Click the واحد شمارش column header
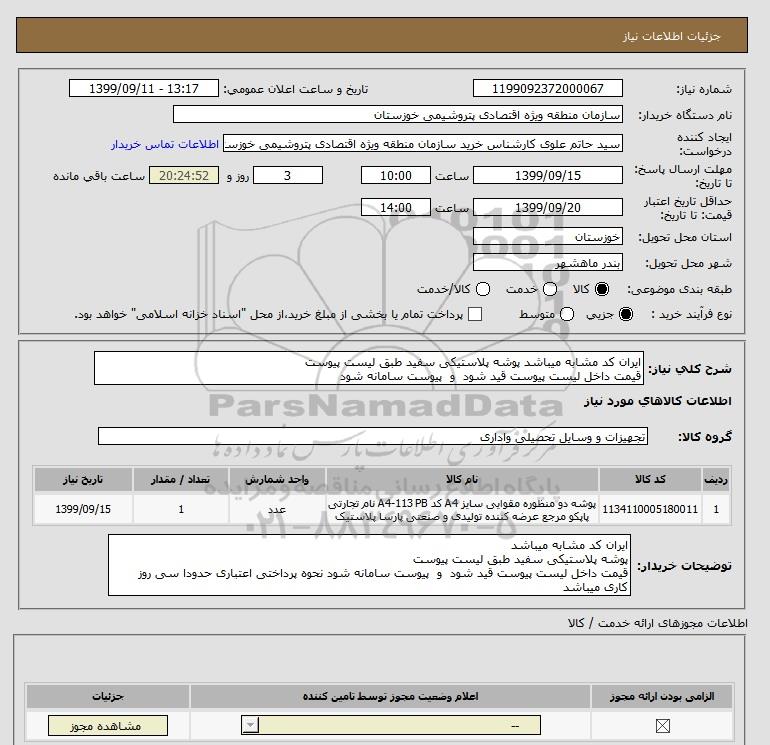 point(276,479)
